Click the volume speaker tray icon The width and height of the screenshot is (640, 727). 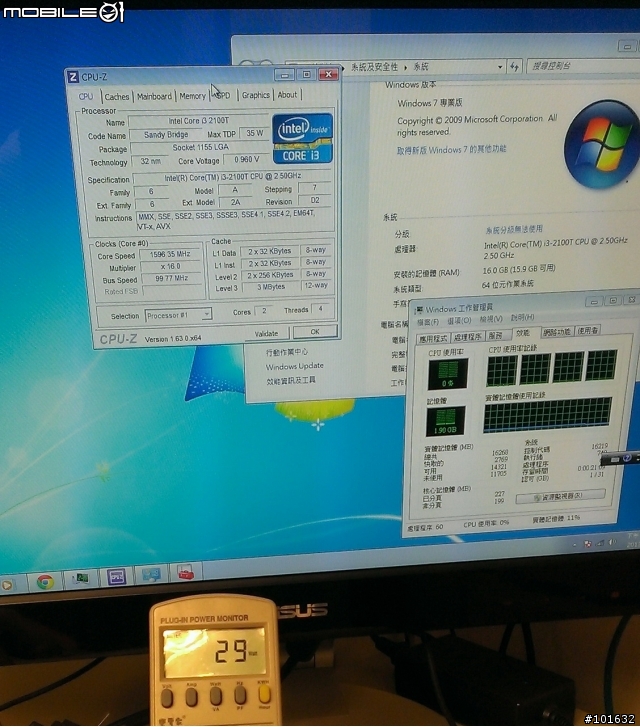coord(612,542)
